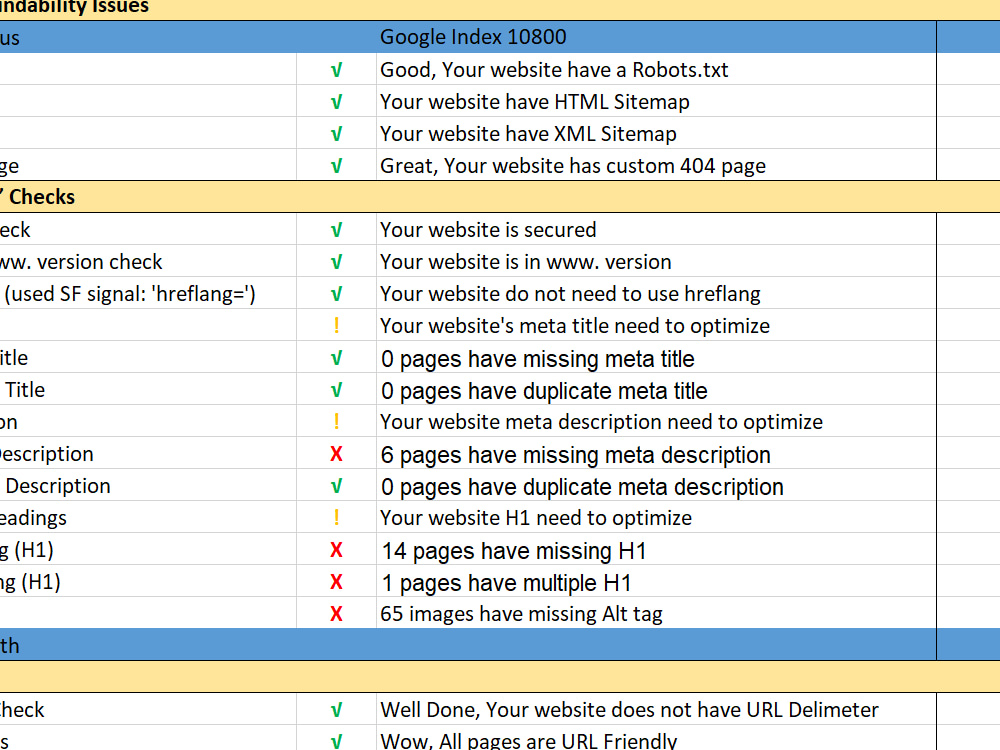Click '6 pages have missing meta description'
1000x750 pixels.
[576, 455]
